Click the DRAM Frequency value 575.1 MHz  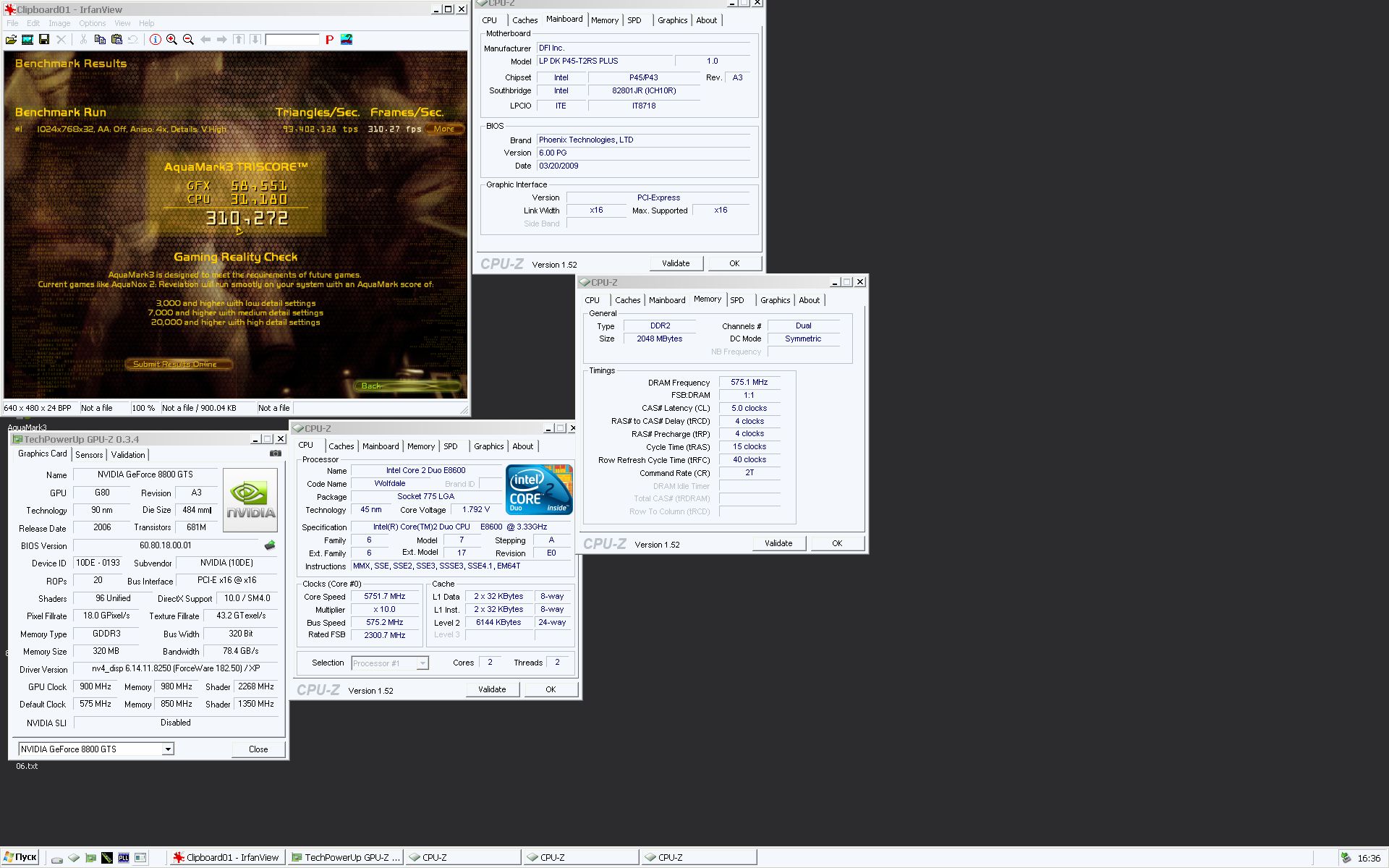coord(749,382)
